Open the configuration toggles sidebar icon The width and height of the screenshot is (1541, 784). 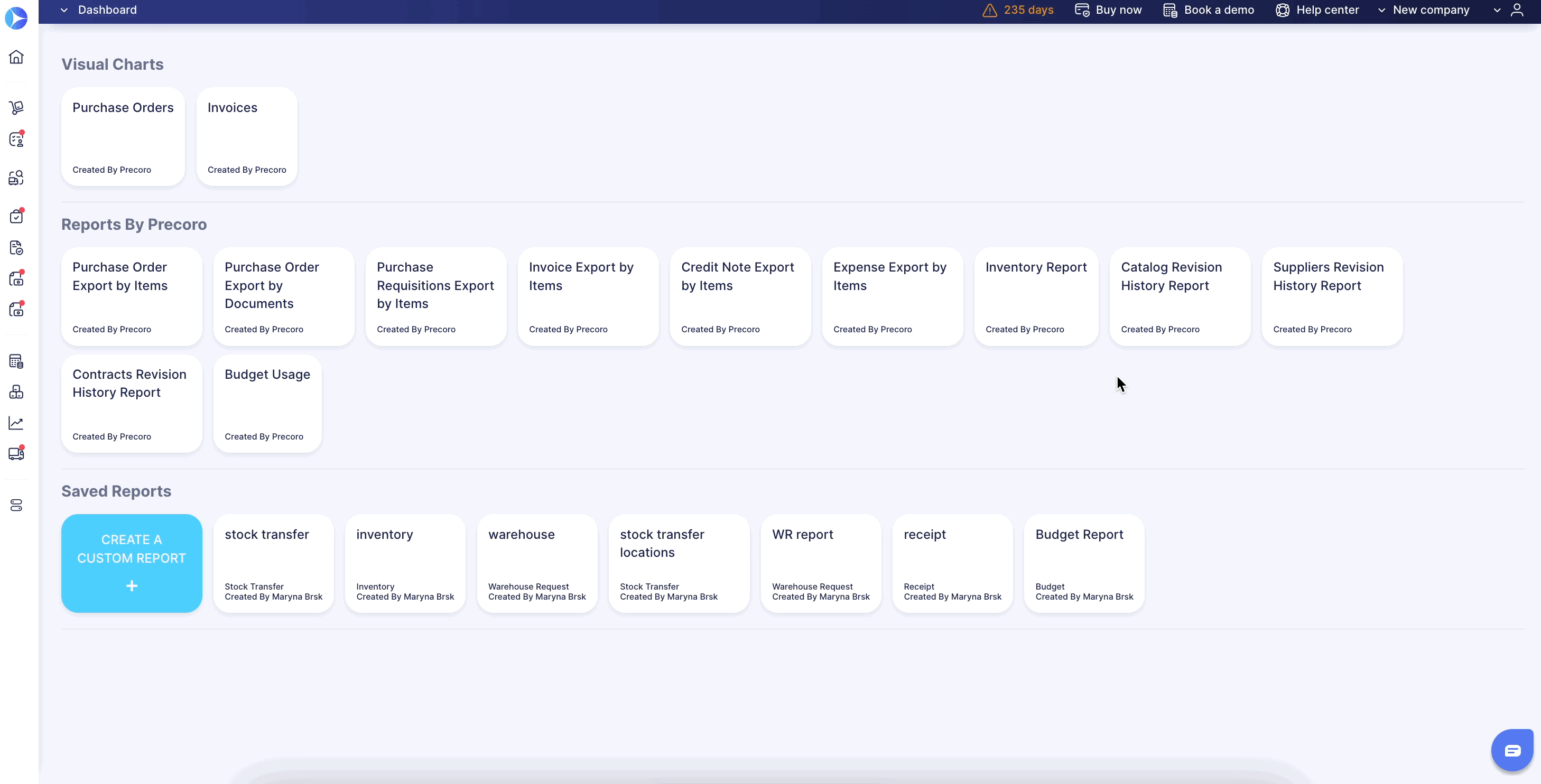pyautogui.click(x=16, y=506)
